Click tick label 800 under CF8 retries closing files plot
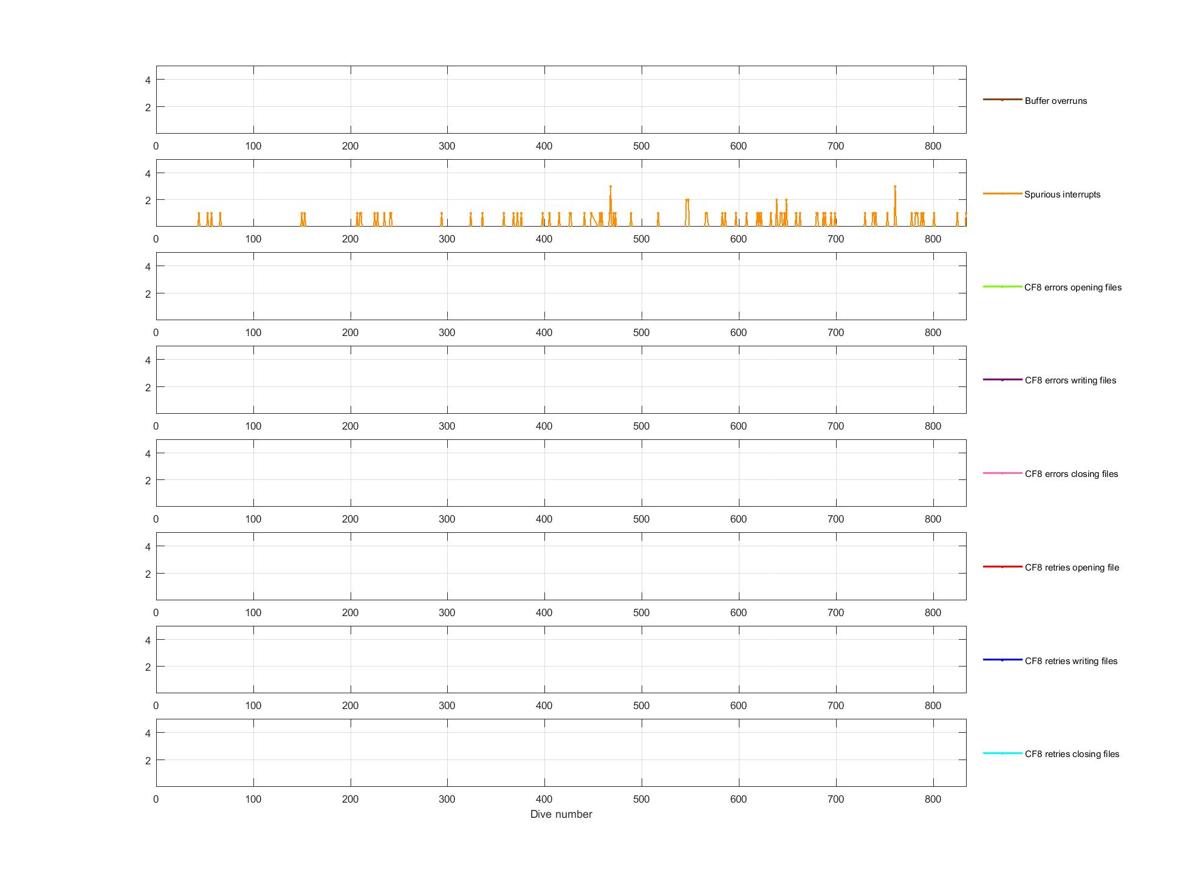Image resolution: width=1200 pixels, height=885 pixels. (x=933, y=799)
